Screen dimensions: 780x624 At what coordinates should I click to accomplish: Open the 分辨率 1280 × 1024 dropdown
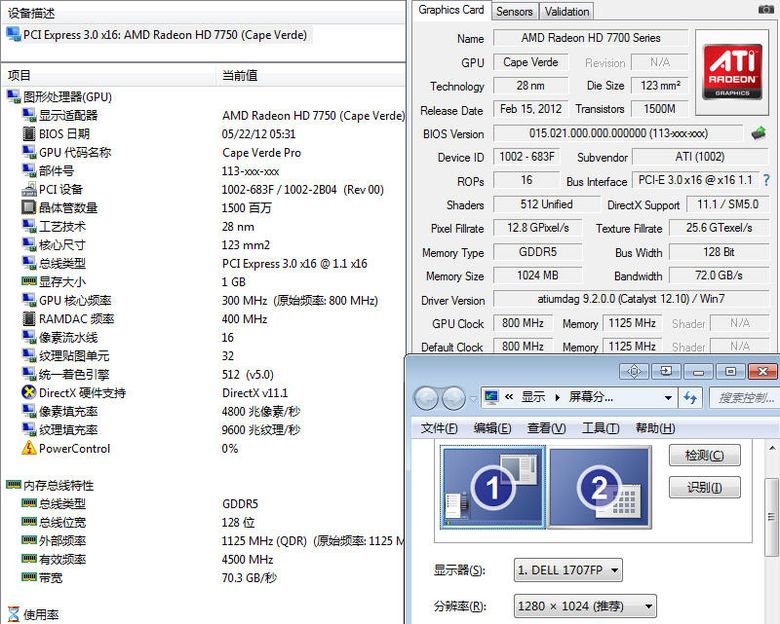click(585, 606)
